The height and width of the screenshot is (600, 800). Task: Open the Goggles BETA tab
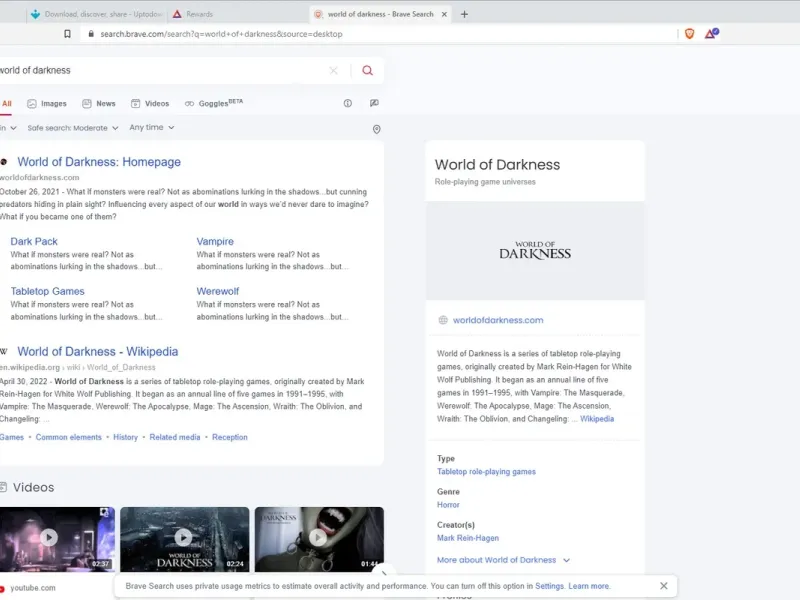[x=214, y=103]
